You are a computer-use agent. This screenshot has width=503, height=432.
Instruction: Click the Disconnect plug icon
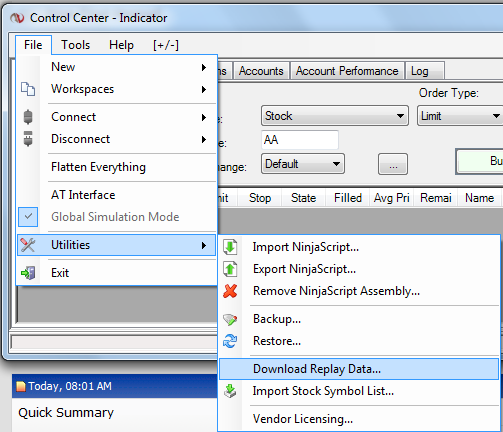[x=28, y=139]
